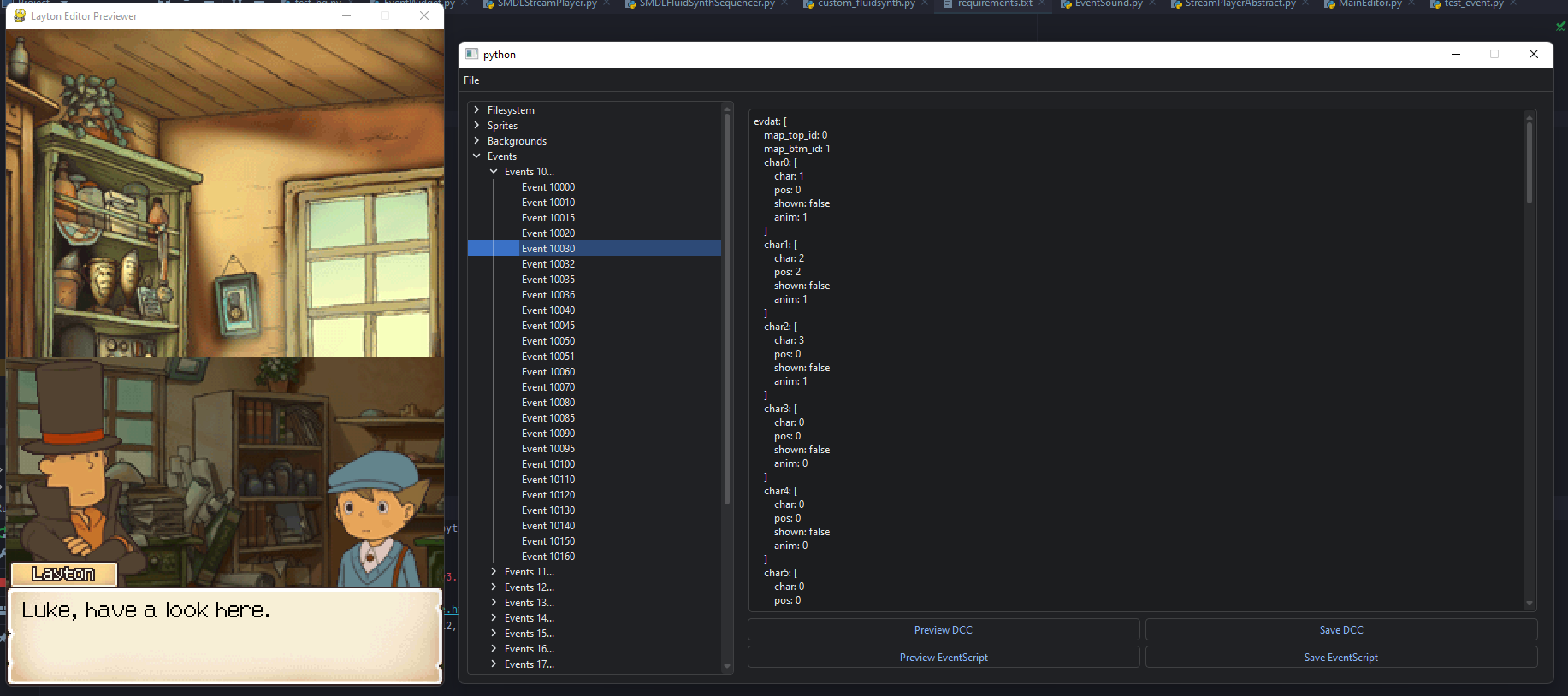Select Event 10000 in the tree
The image size is (1568, 696).
click(x=548, y=187)
